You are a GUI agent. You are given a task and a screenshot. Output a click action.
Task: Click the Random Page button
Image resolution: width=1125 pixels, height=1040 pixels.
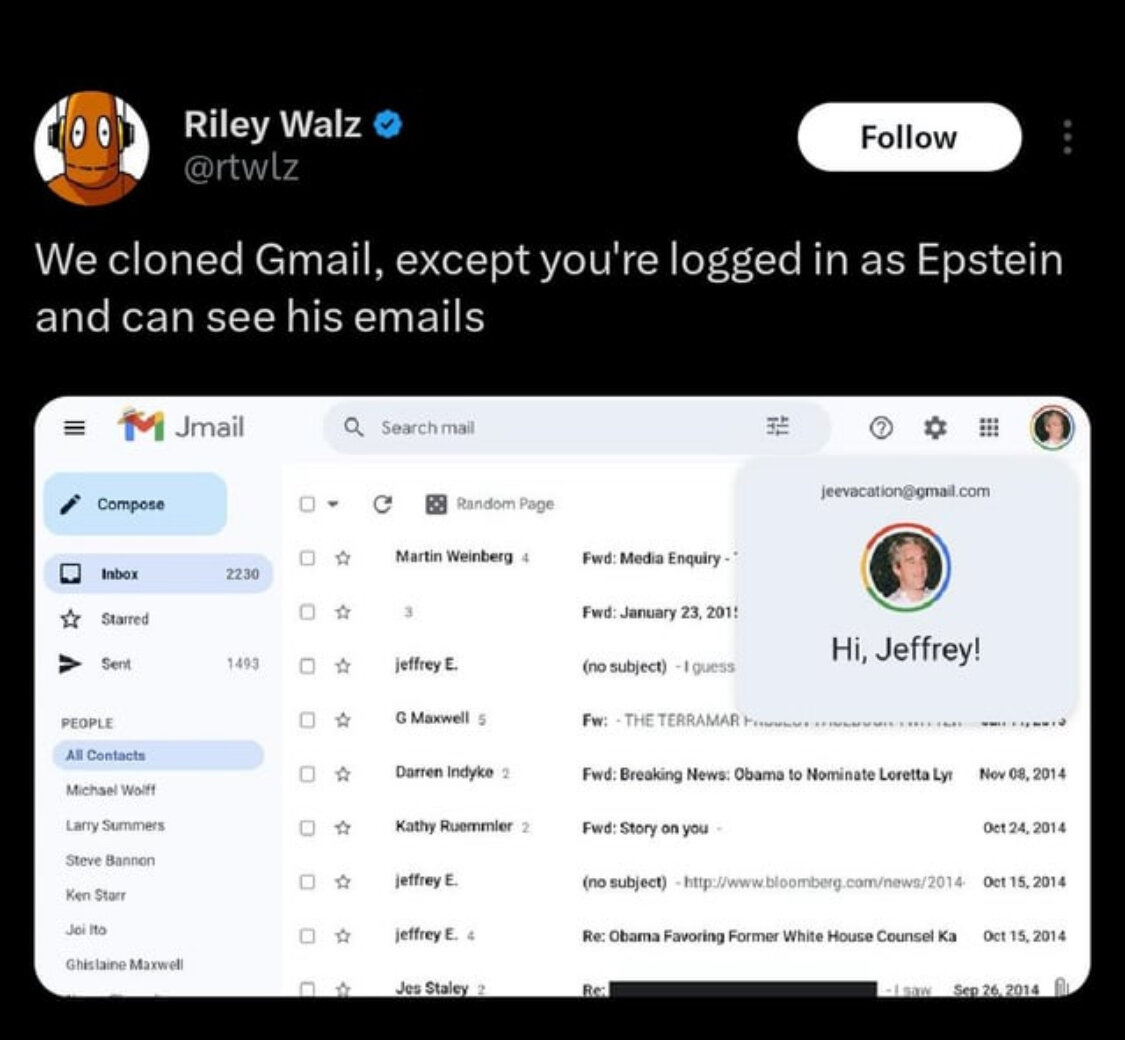(489, 504)
